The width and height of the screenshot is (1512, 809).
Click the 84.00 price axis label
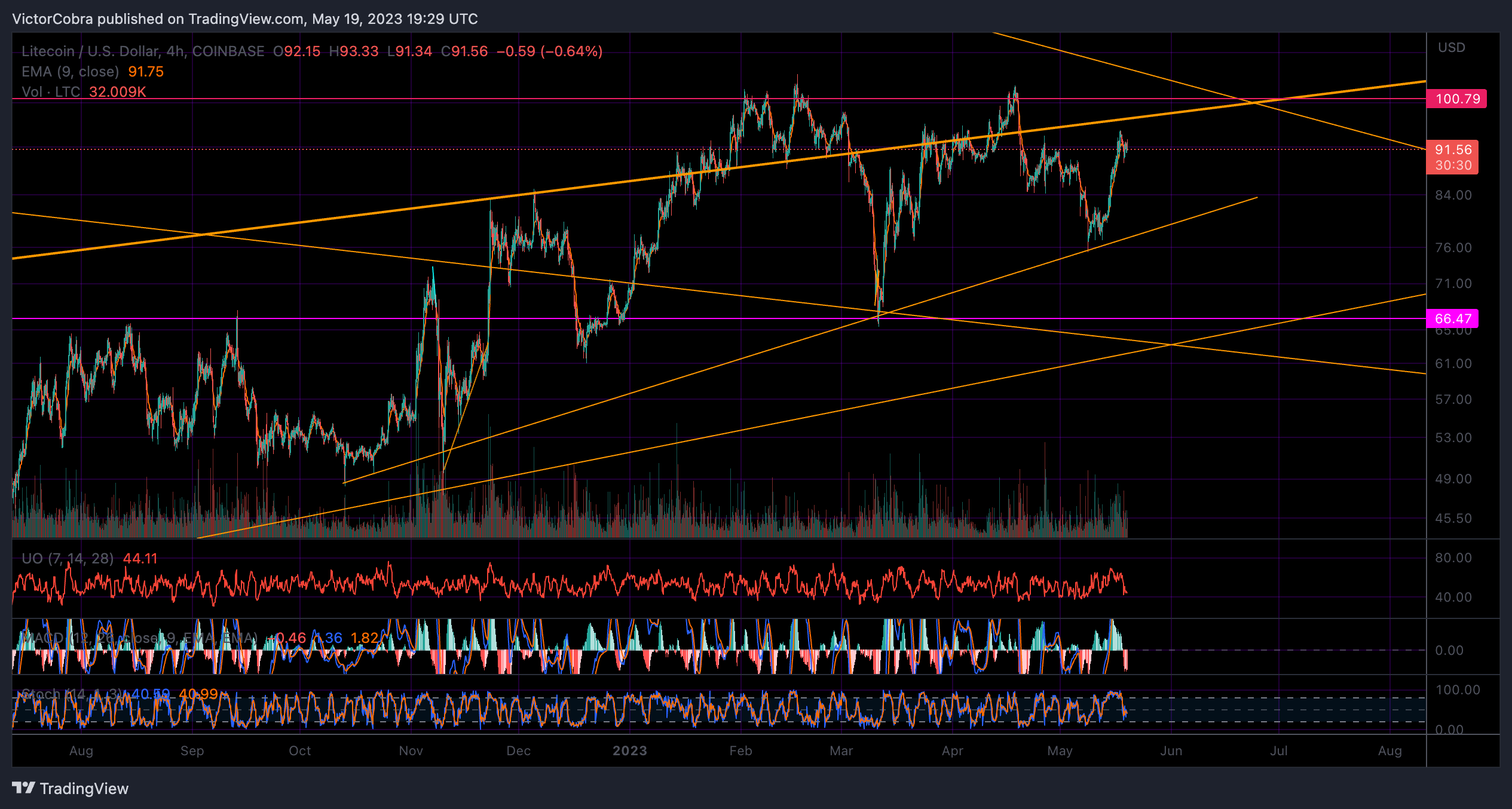[x=1453, y=195]
